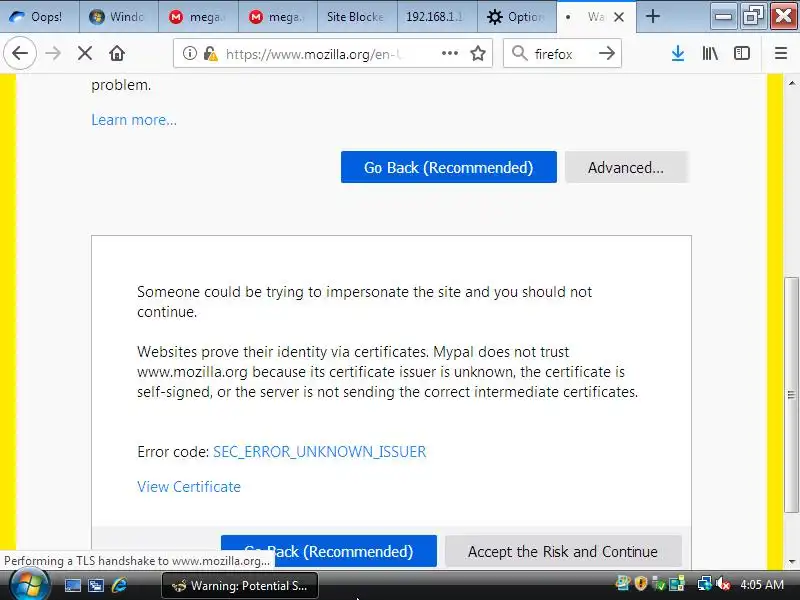Screen dimensions: 800x600
Task: Bookmark this page with the star
Action: pos(478,53)
